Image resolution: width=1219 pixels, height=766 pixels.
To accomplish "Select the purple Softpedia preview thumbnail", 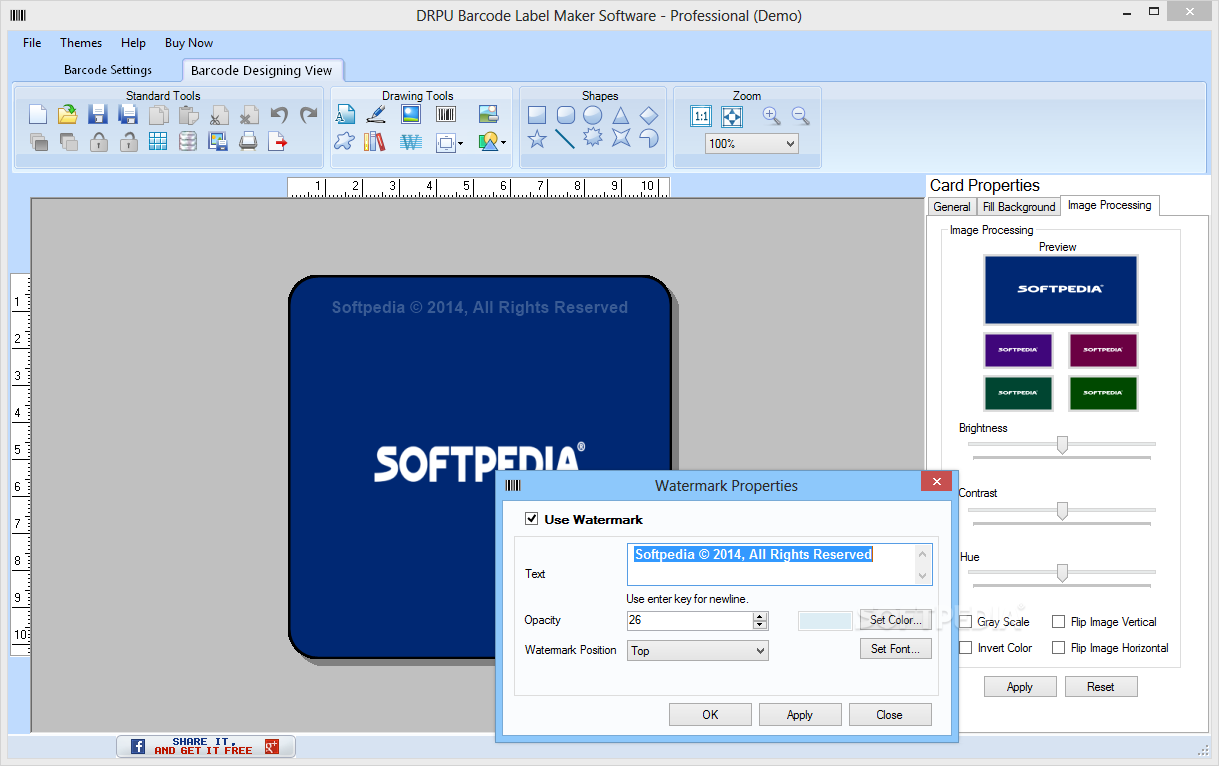I will pyautogui.click(x=1018, y=350).
